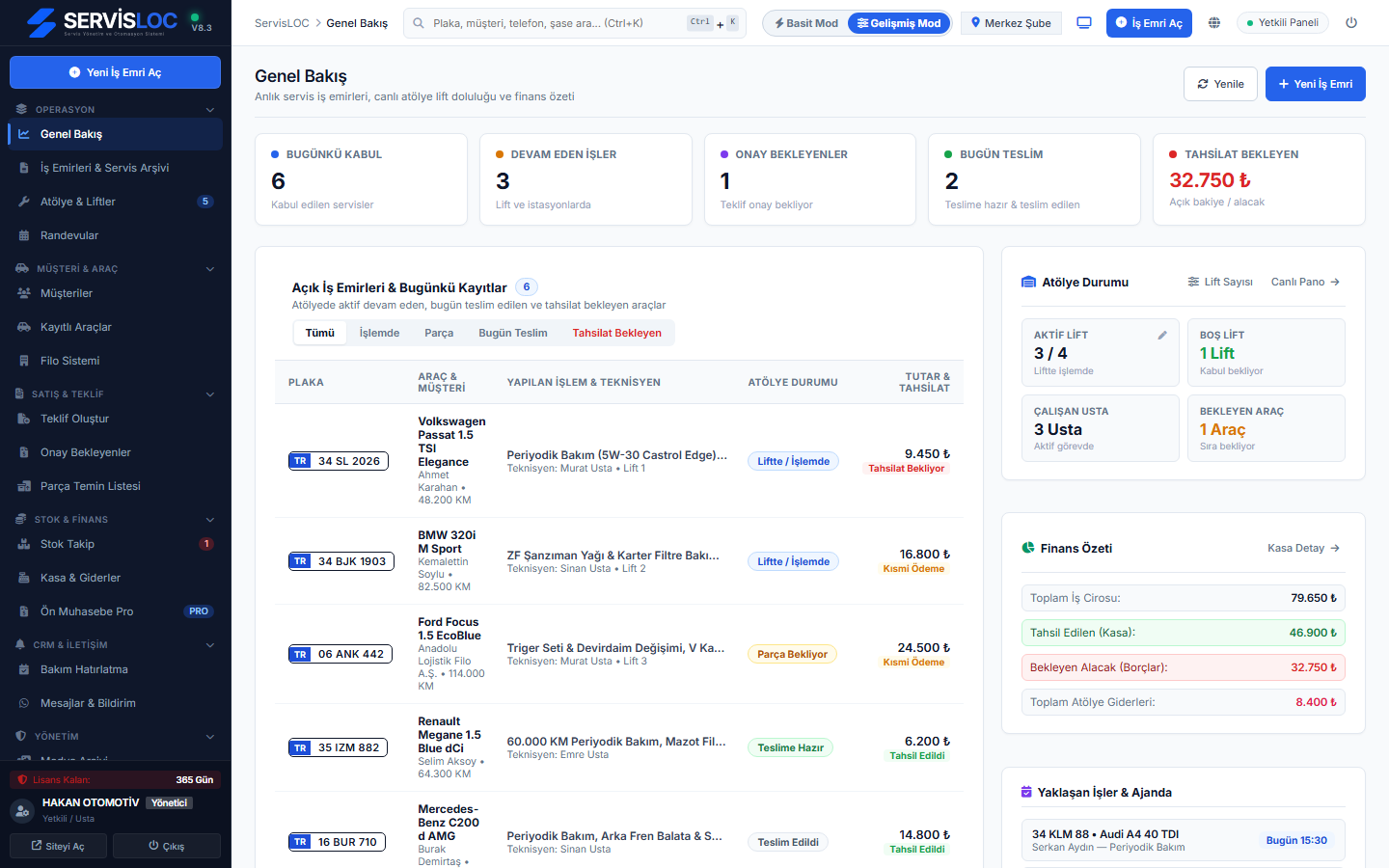This screenshot has width=1389, height=868.
Task: Open the globe language icon
Action: (x=1214, y=23)
